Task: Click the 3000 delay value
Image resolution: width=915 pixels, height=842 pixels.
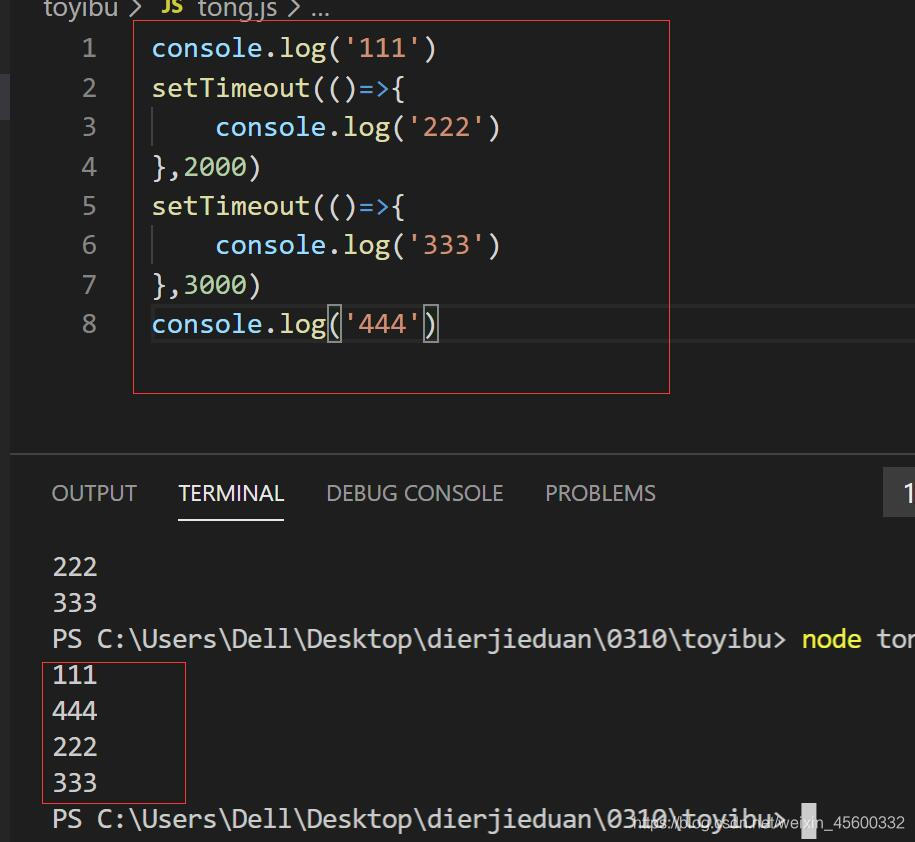Action: tap(215, 285)
